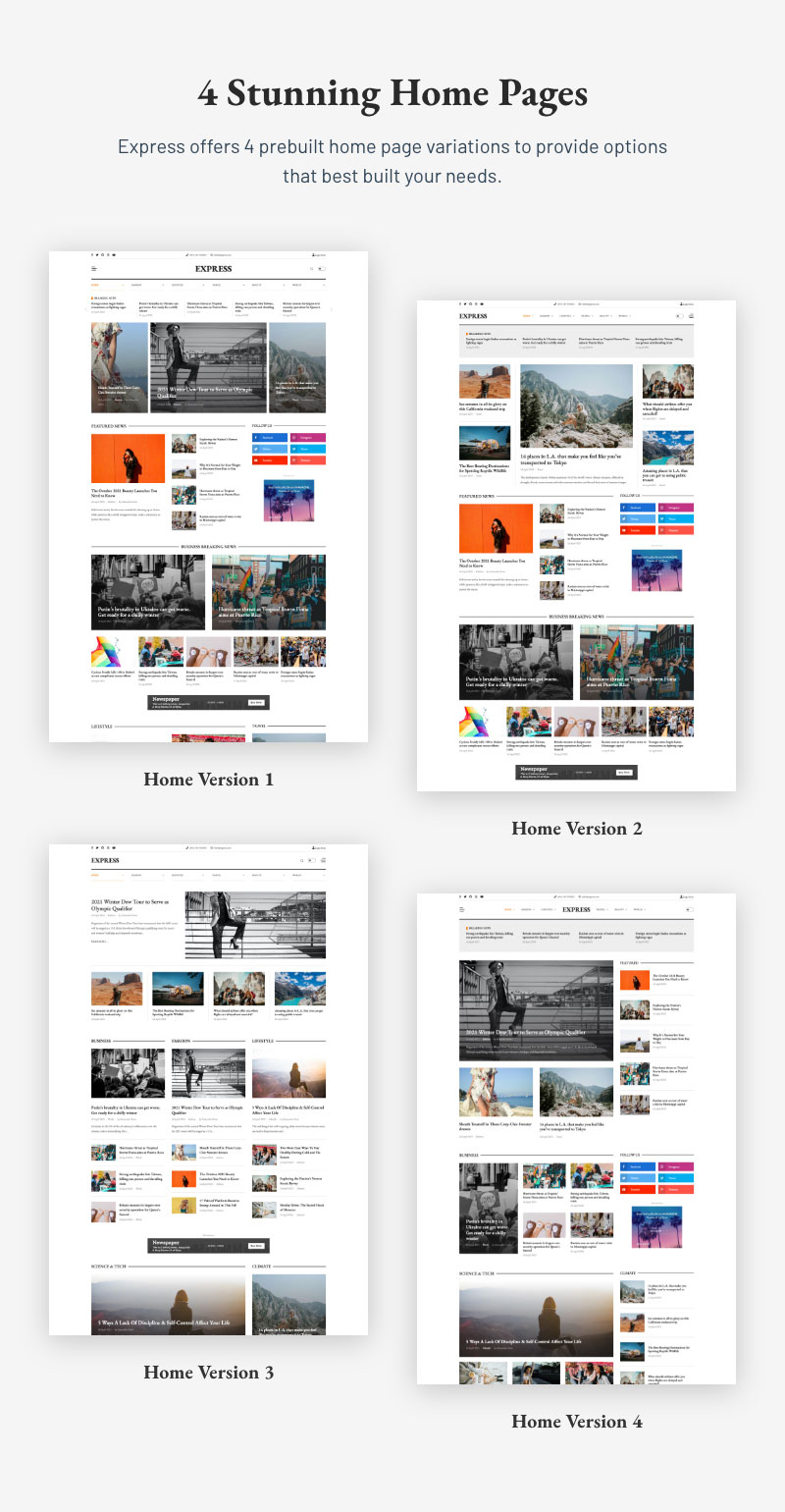Open hamburger menu in Home Version 4 header
The width and height of the screenshot is (785, 1512).
462,910
